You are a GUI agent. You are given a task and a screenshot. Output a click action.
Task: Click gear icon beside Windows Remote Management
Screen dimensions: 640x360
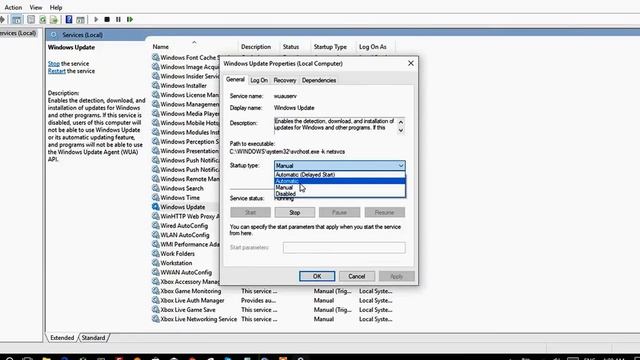click(x=156, y=179)
